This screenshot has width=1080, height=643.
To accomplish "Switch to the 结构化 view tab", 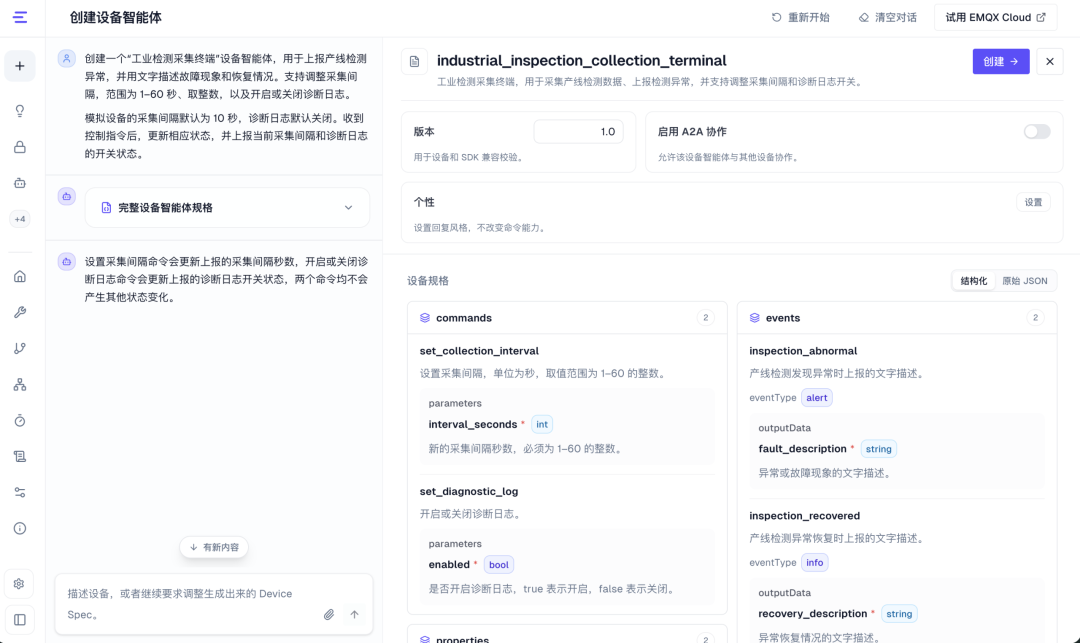I will 974,281.
